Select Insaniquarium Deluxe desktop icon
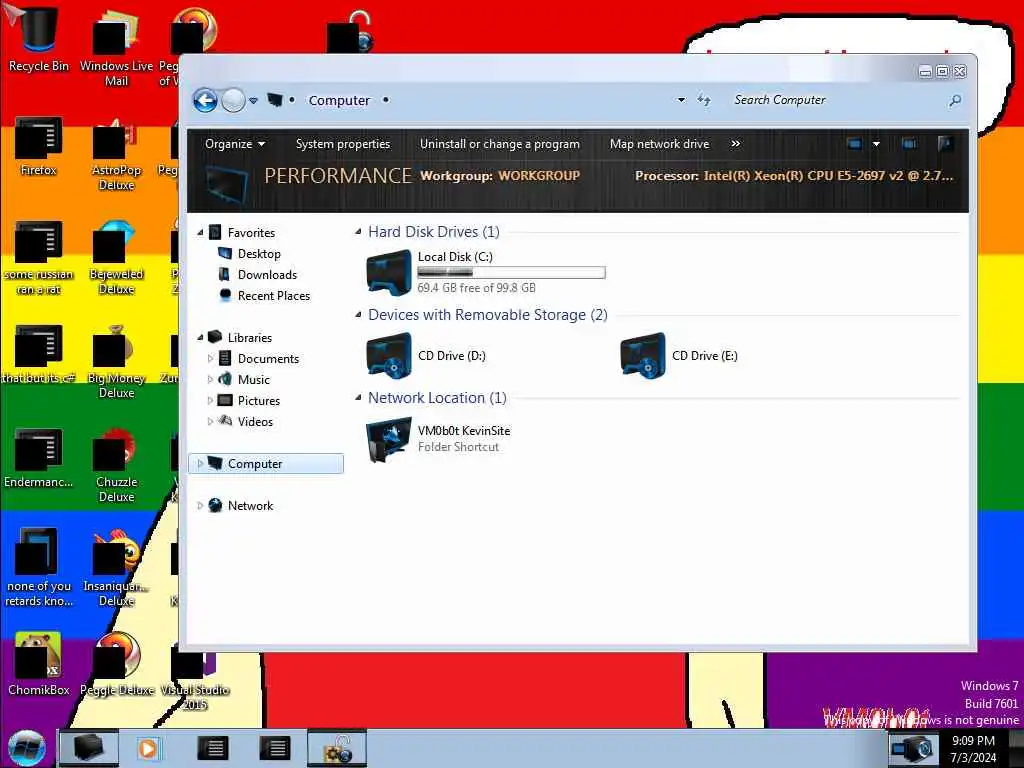1024x768 pixels. pyautogui.click(x=116, y=568)
